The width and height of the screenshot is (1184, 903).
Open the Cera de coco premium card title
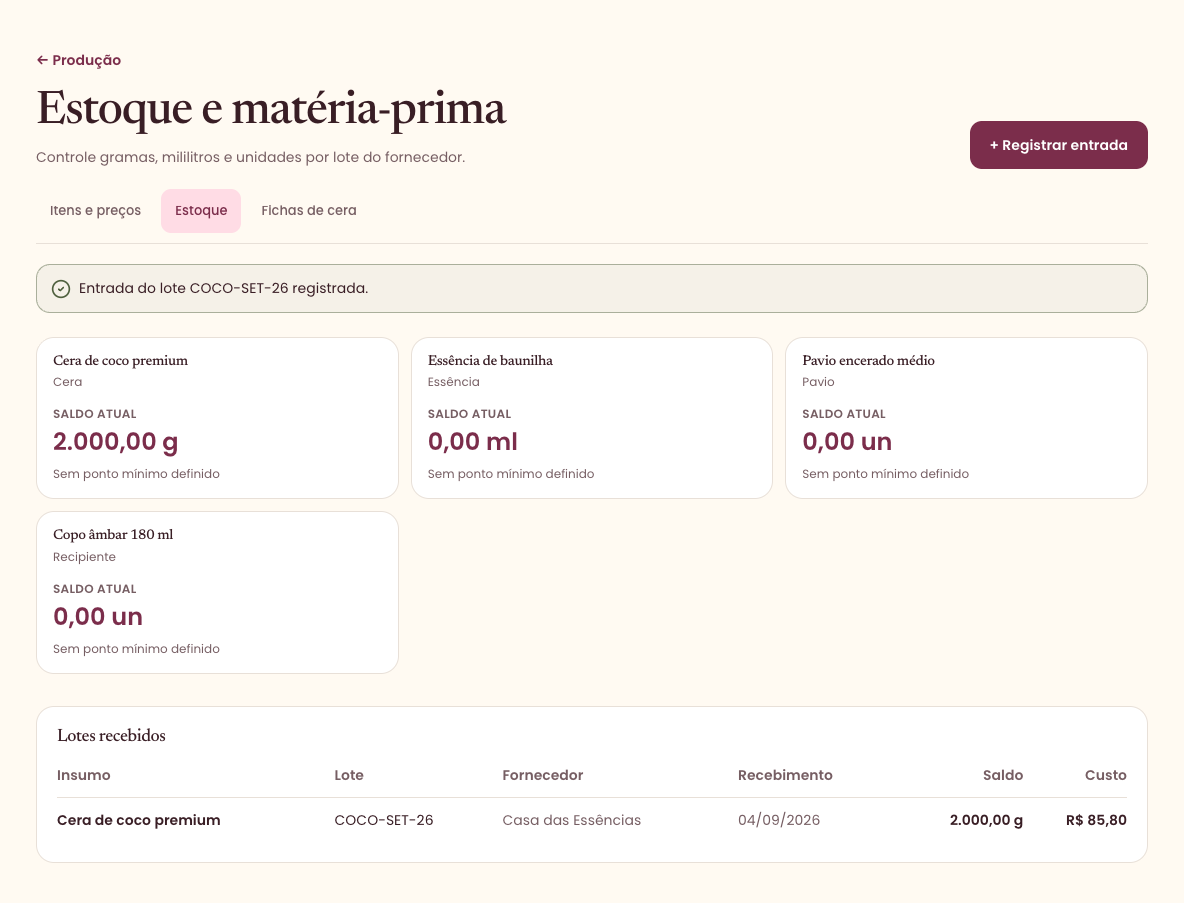[x=121, y=361]
